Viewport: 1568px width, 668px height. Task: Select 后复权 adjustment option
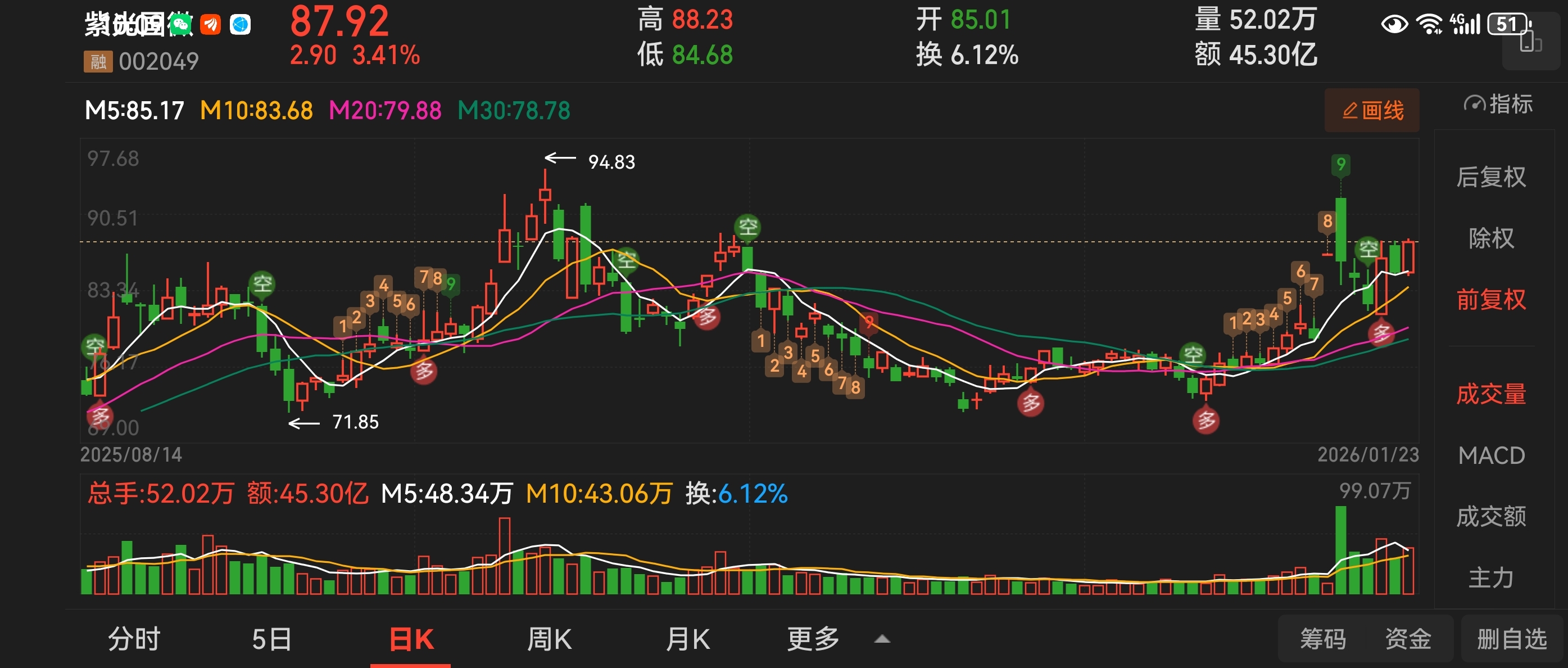(1490, 177)
